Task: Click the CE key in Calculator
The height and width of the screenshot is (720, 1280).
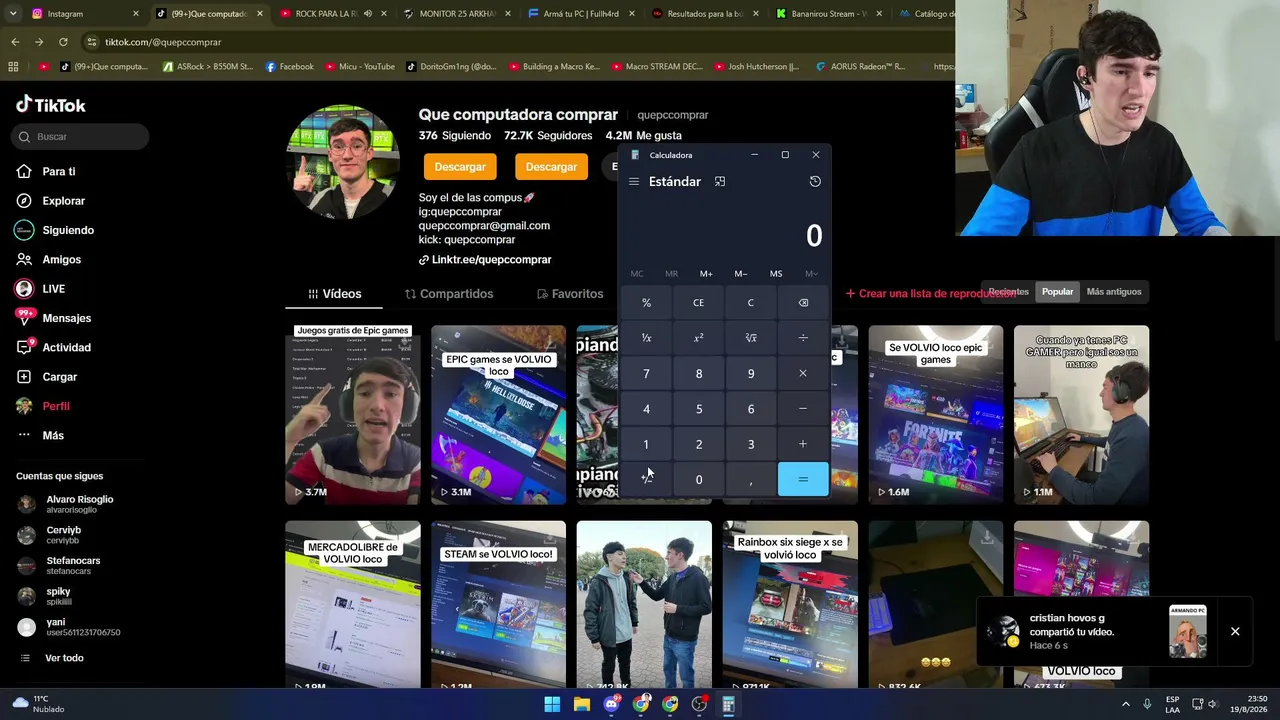Action: pos(698,303)
